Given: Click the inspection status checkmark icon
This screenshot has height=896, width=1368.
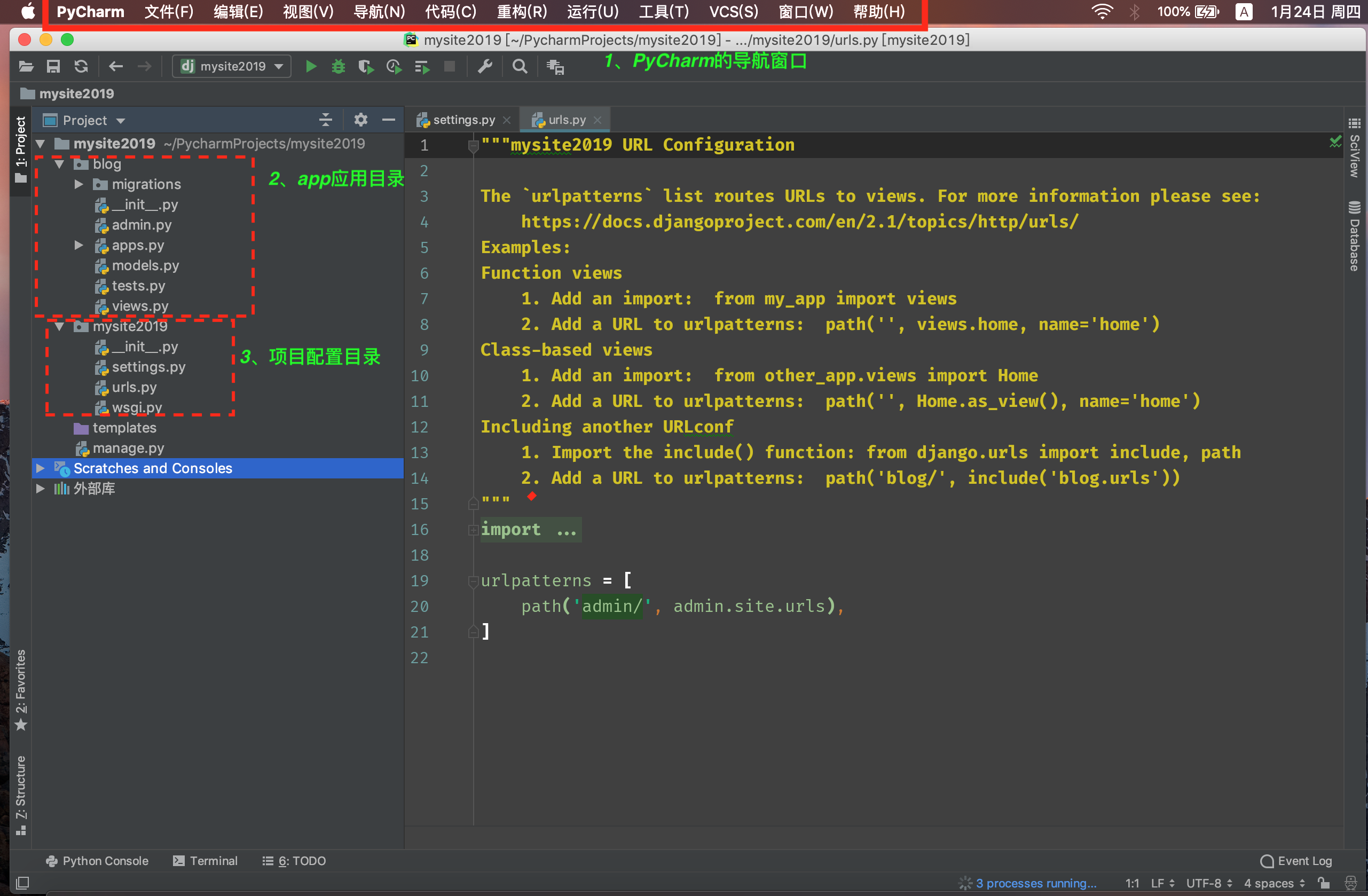Looking at the screenshot, I should [x=1335, y=142].
